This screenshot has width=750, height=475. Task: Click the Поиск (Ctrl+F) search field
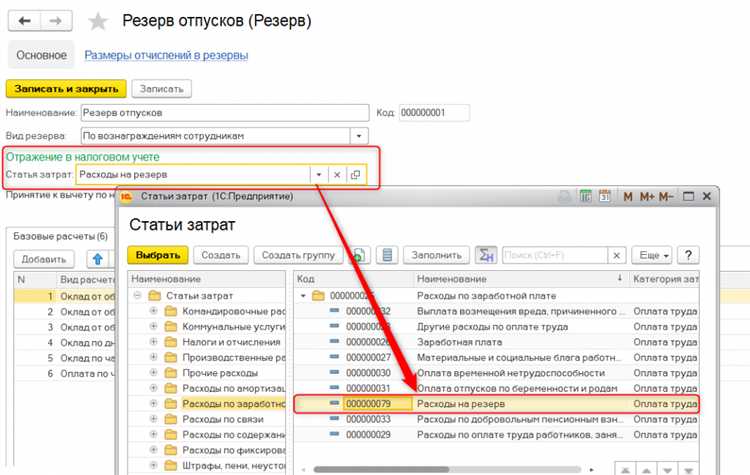click(555, 255)
